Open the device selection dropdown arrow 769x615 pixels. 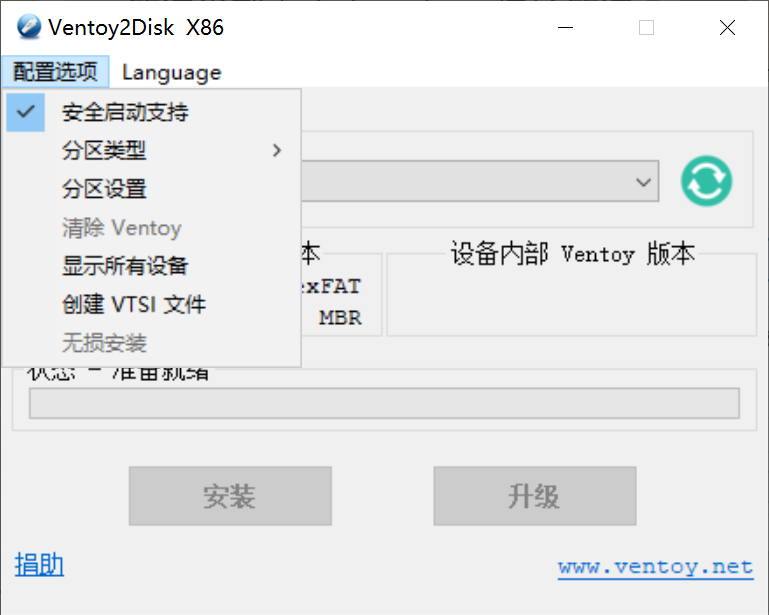coord(643,182)
